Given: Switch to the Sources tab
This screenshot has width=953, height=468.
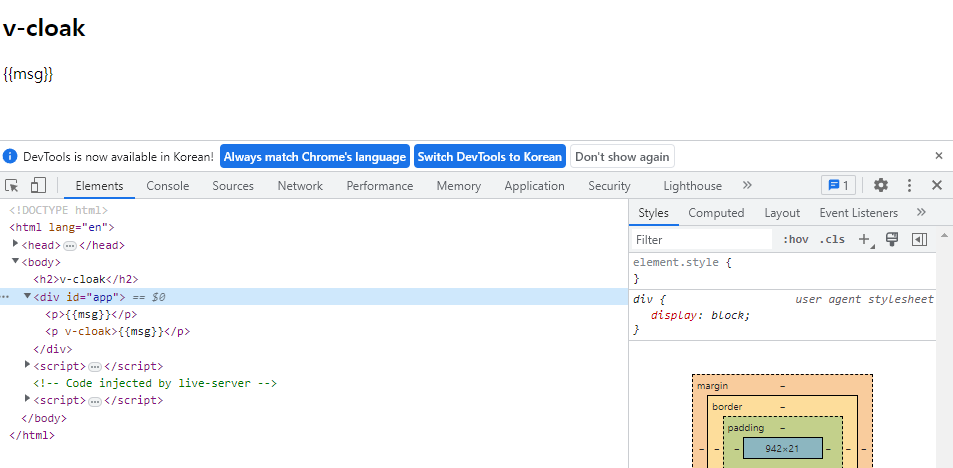Looking at the screenshot, I should coord(233,186).
